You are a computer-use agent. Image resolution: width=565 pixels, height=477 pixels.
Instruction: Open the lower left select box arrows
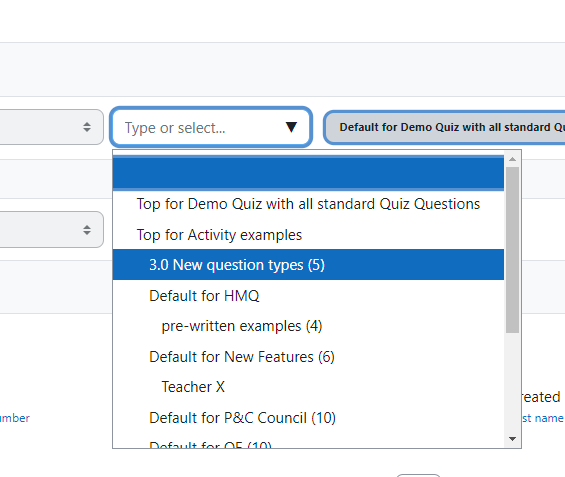click(x=87, y=229)
